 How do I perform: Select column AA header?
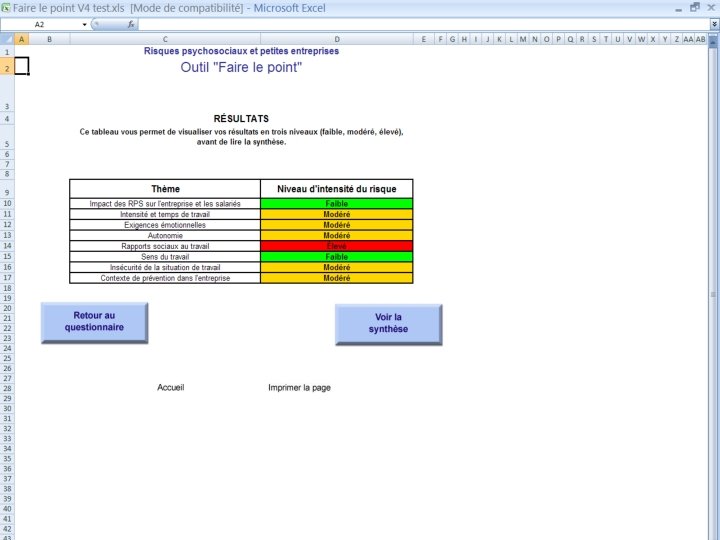pos(688,39)
